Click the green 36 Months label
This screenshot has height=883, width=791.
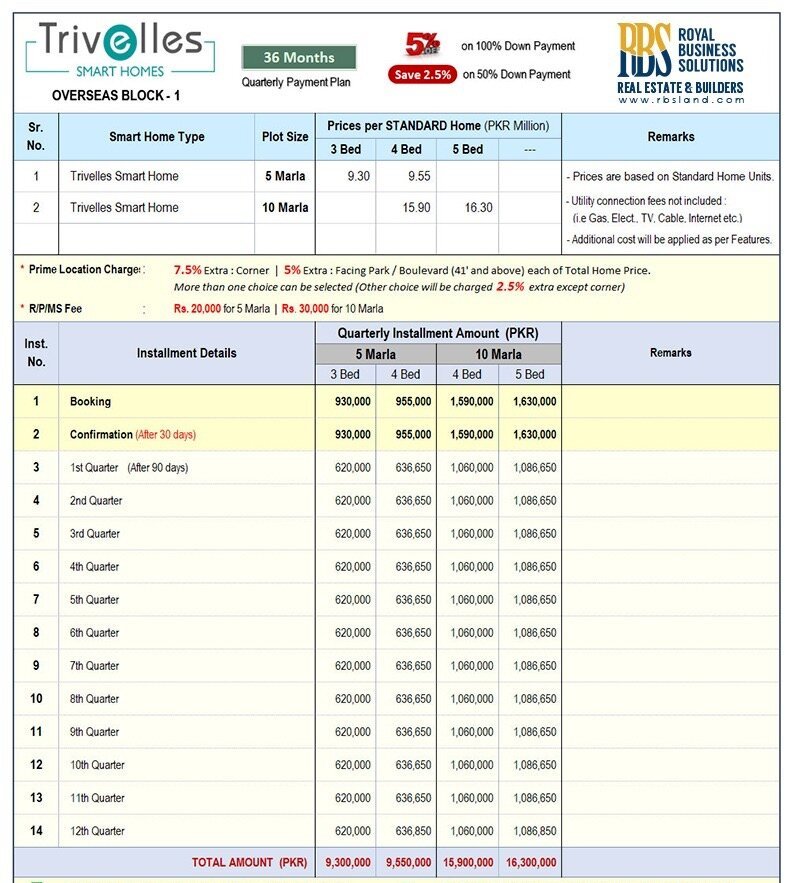[x=300, y=57]
